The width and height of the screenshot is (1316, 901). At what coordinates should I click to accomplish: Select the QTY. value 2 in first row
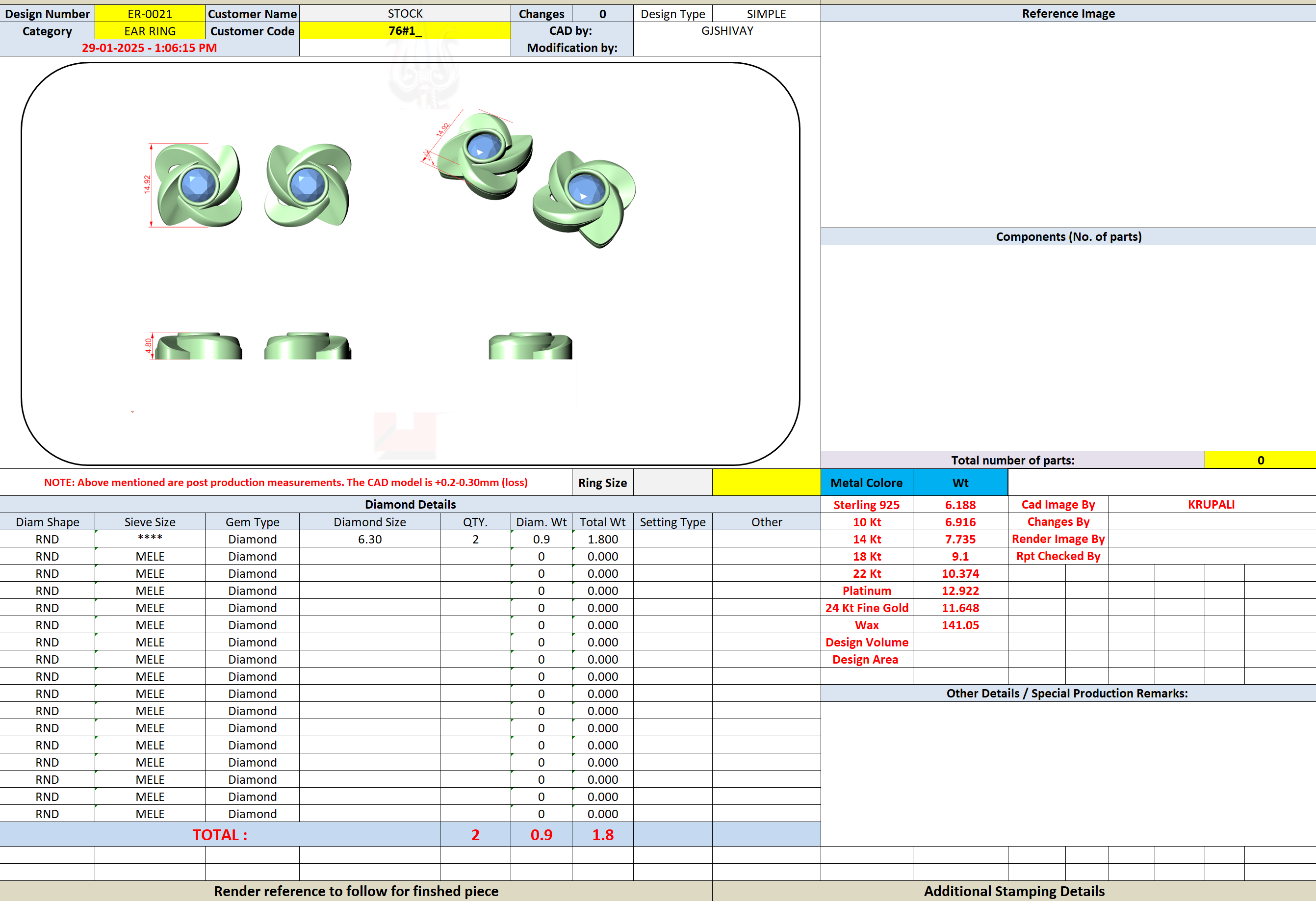475,539
